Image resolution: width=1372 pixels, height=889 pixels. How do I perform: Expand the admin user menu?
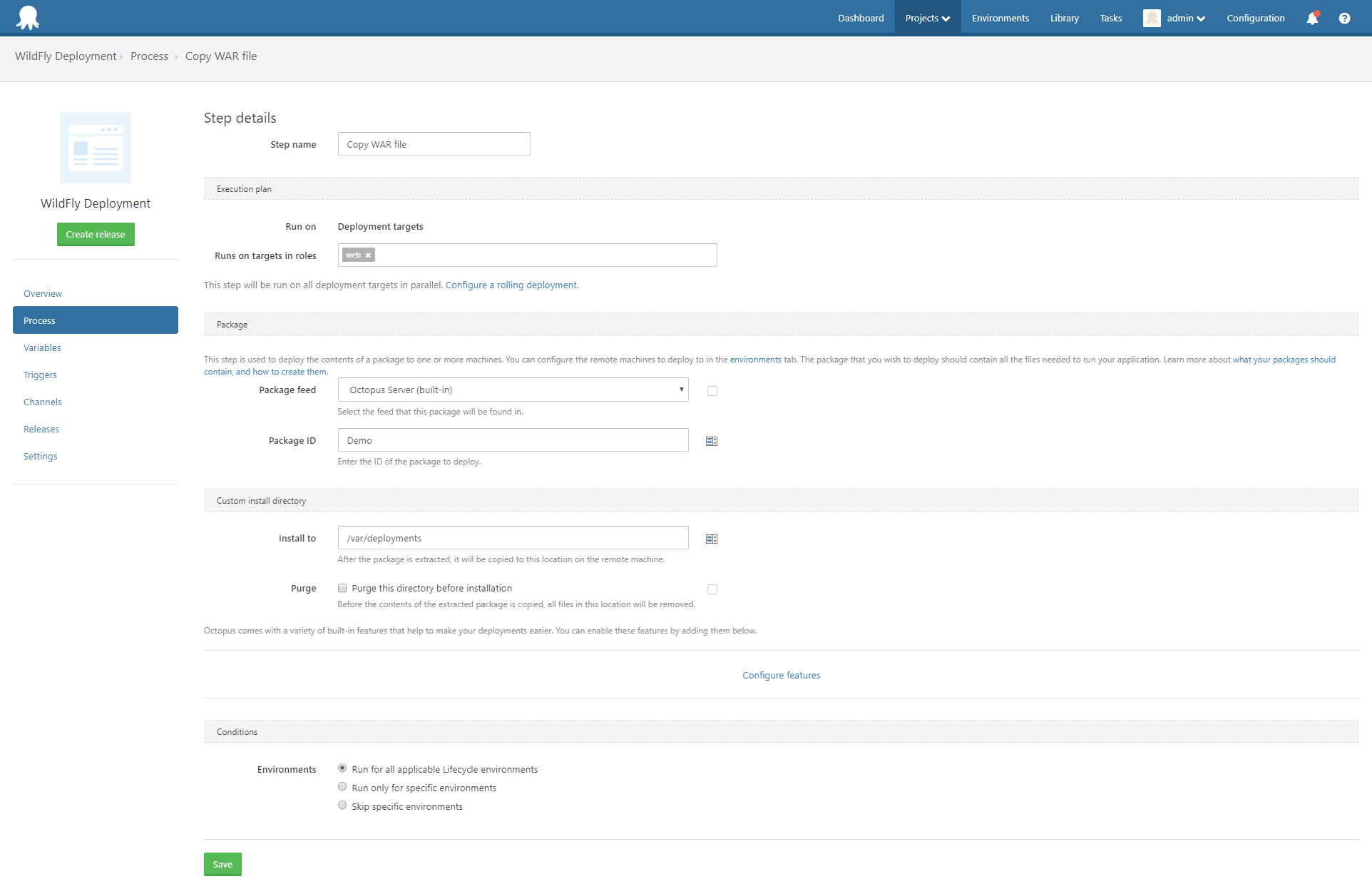click(1185, 19)
